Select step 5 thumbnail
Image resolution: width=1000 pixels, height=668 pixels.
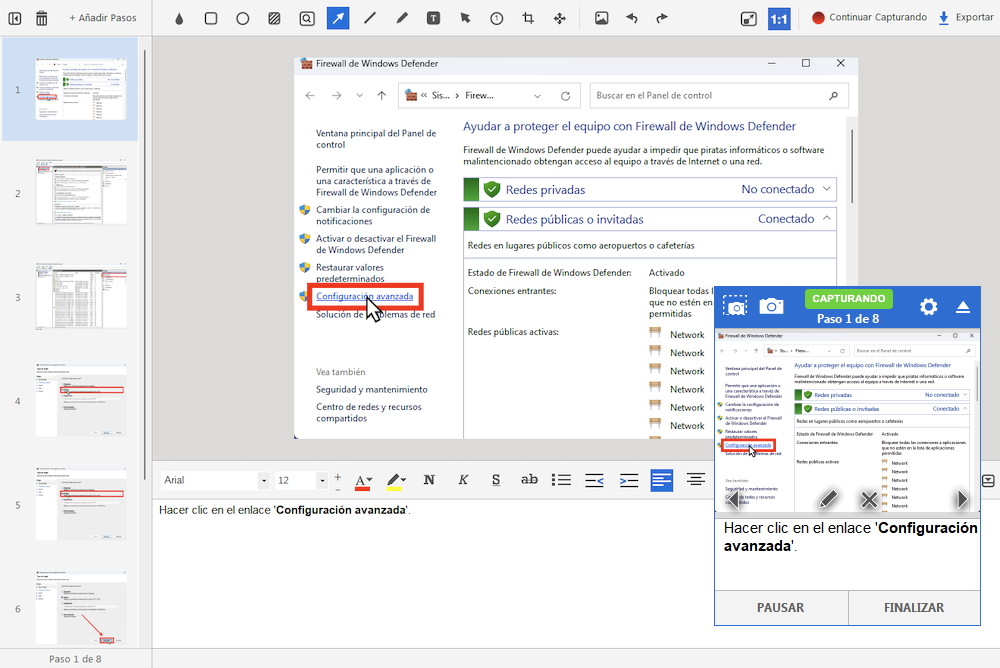point(81,504)
